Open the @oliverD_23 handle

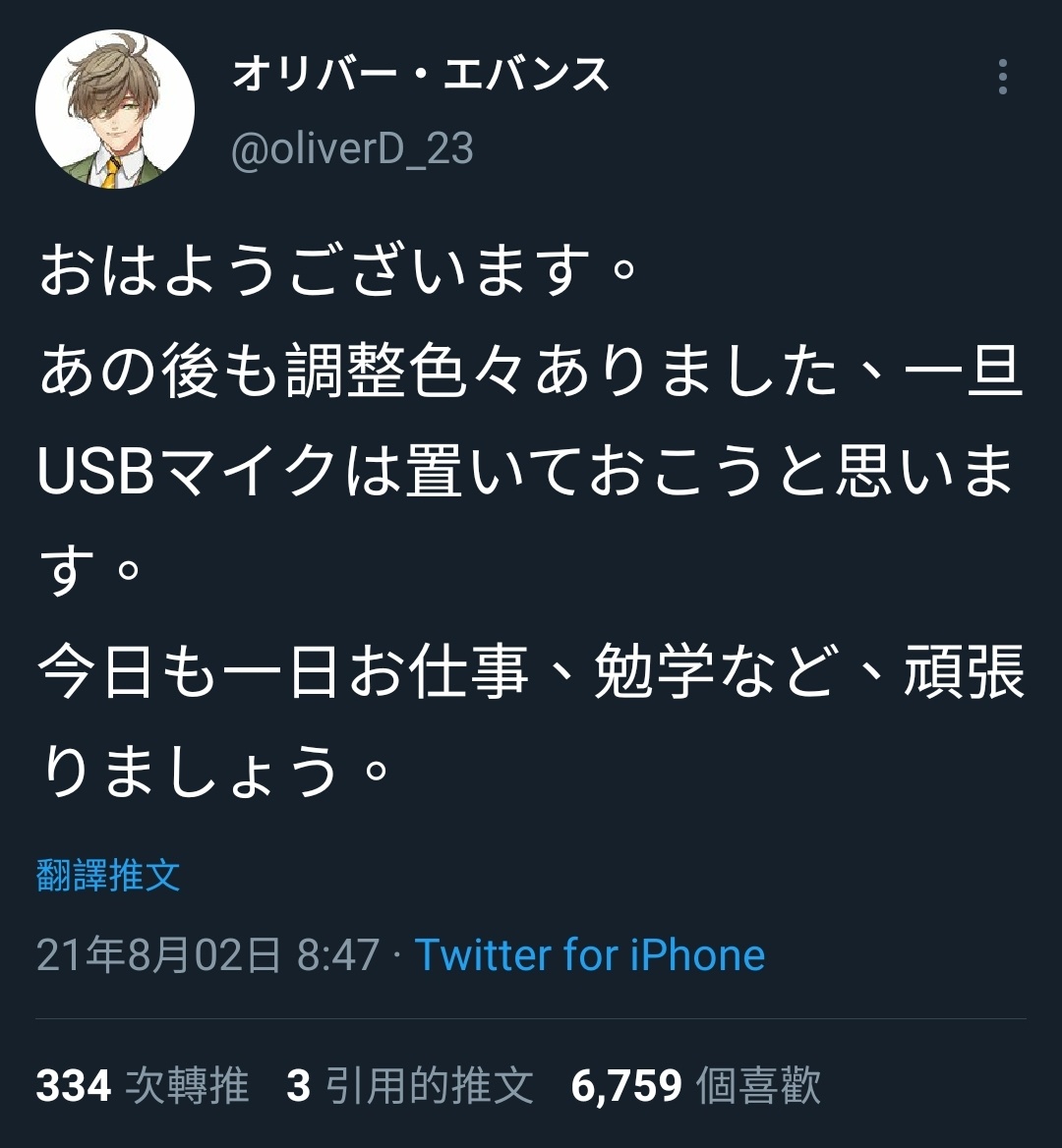tap(352, 149)
